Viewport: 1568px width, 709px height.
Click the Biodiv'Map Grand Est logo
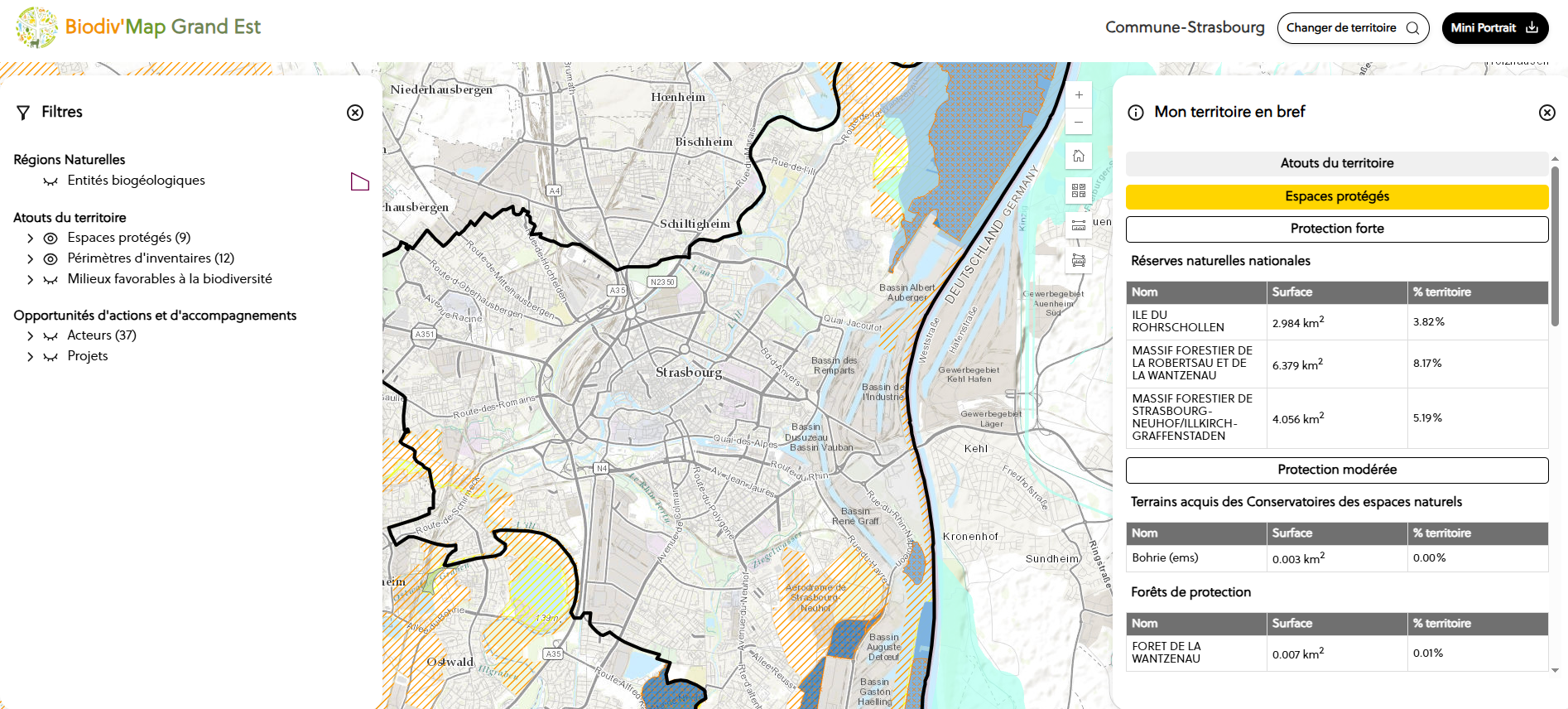[37, 27]
